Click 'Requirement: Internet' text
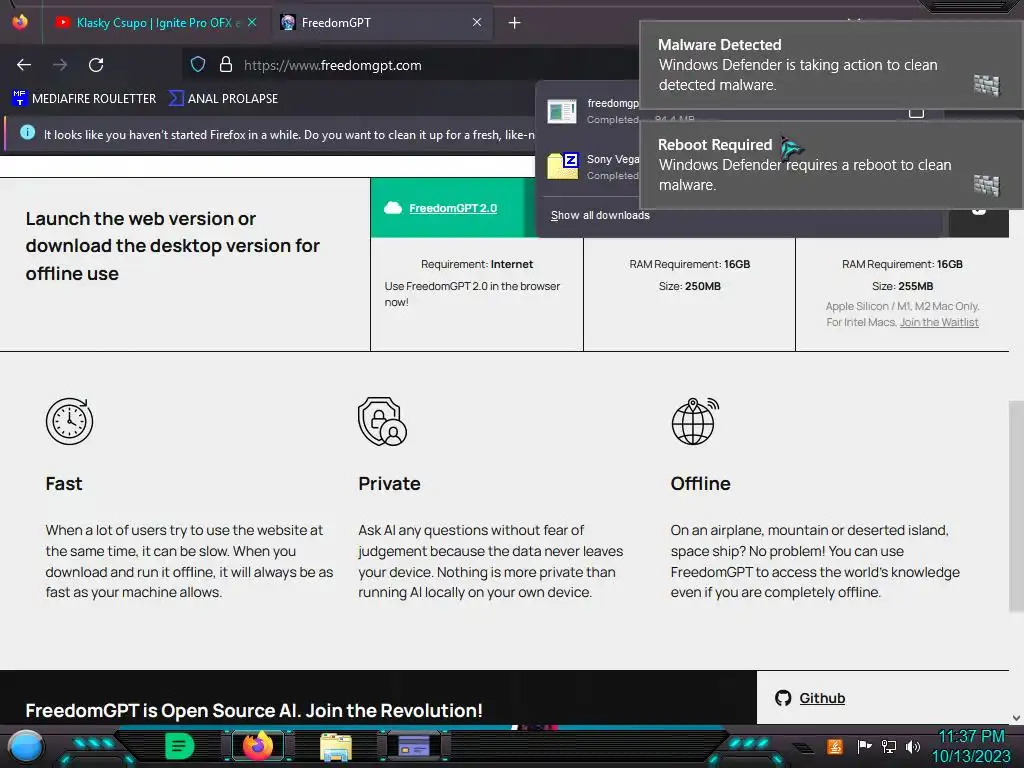 coord(477,264)
